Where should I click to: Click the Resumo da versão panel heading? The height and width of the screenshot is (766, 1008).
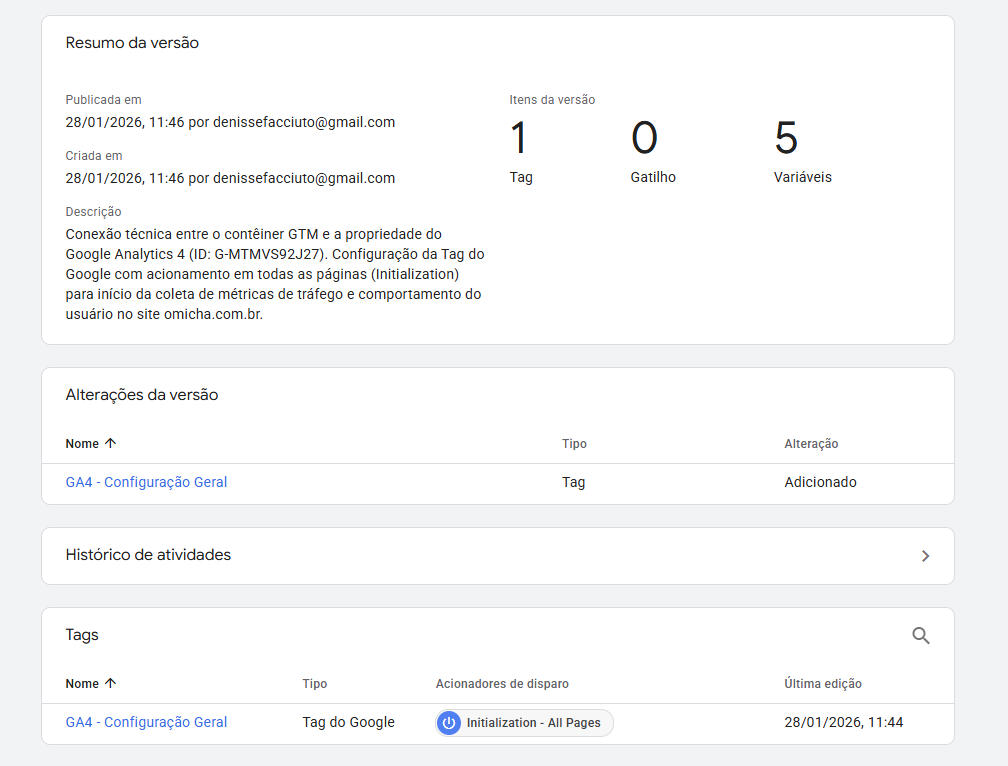click(x=132, y=43)
